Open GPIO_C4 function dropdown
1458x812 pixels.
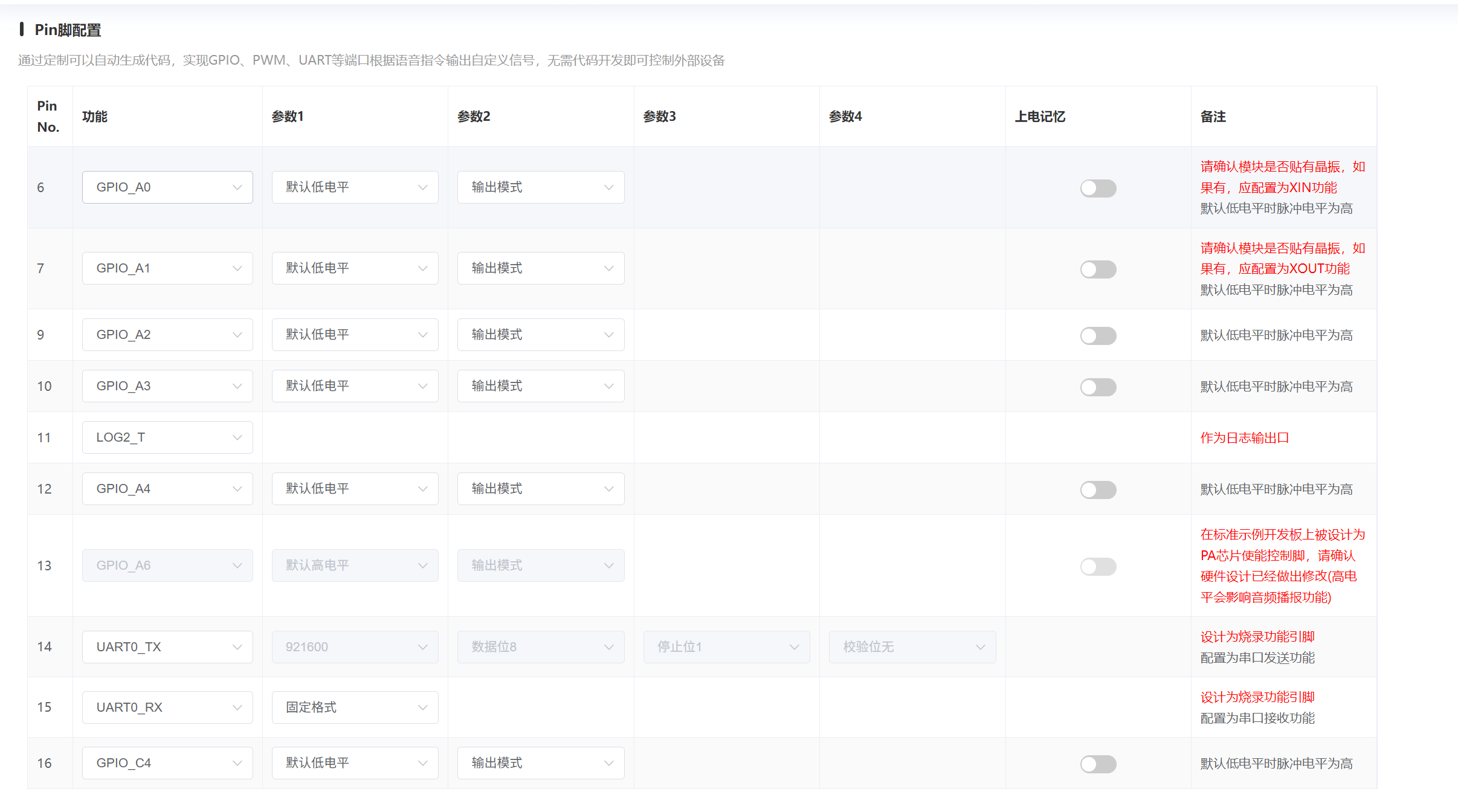click(x=167, y=763)
